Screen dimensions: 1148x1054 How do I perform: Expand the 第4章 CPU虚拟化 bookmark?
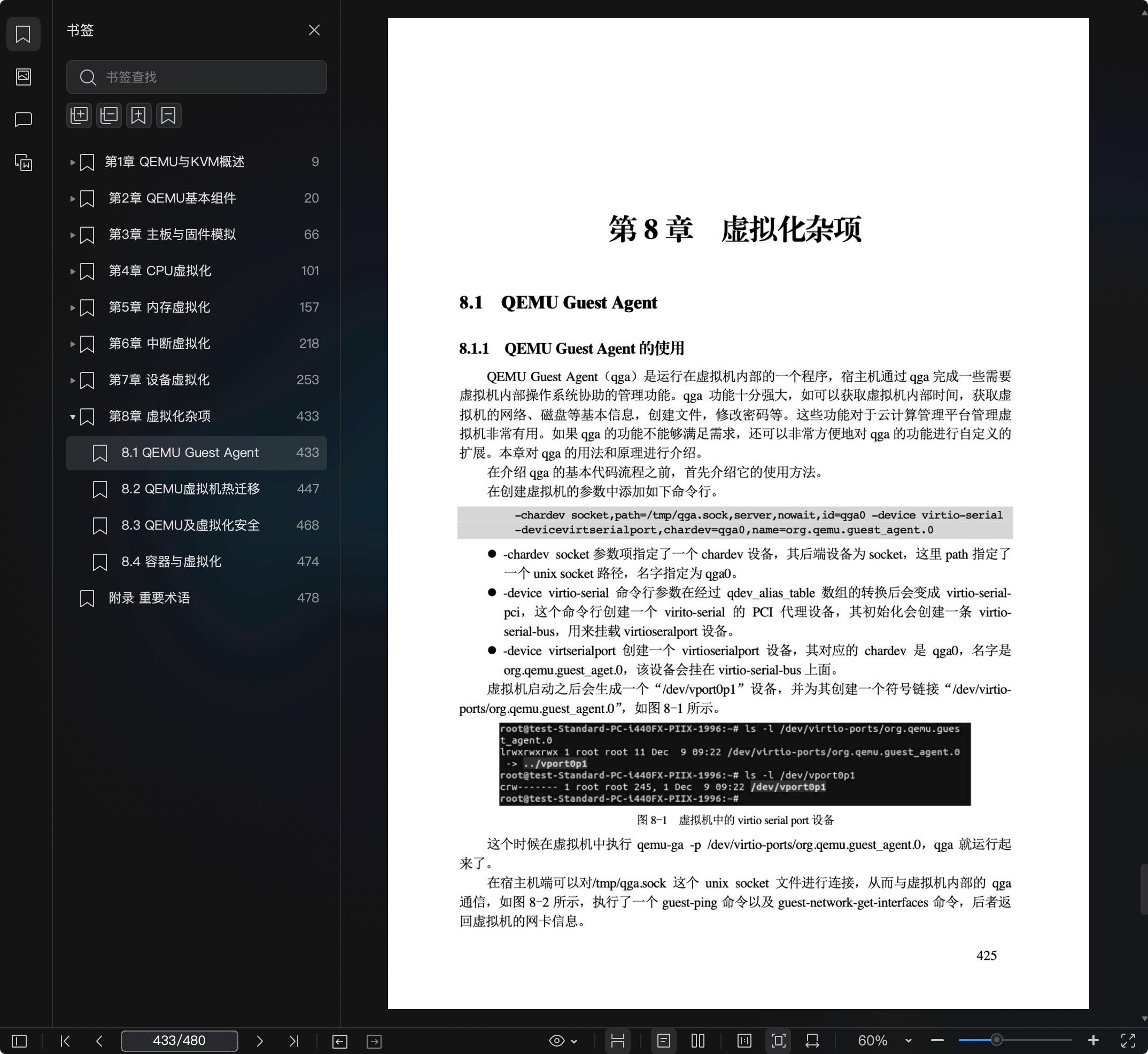pos(73,272)
